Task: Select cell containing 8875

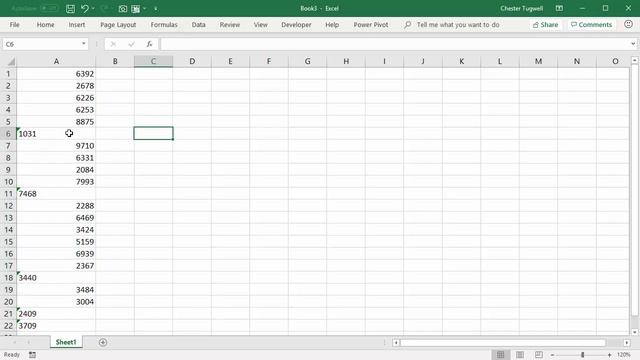Action: click(56, 122)
